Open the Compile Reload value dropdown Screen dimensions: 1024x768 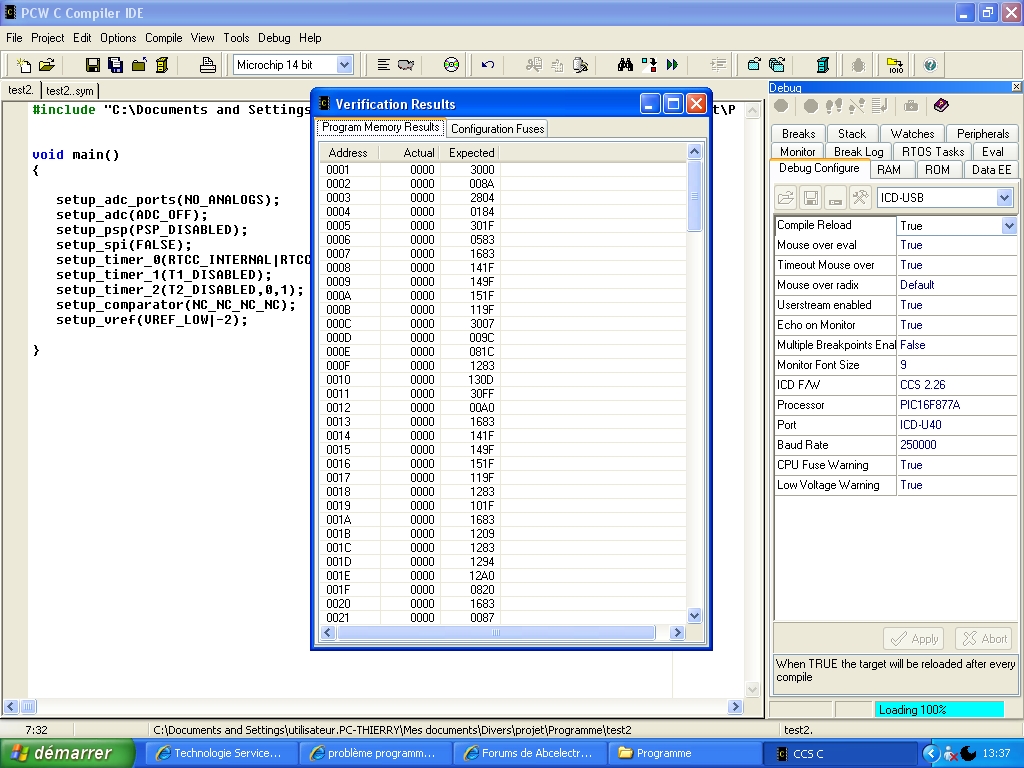coord(1008,226)
